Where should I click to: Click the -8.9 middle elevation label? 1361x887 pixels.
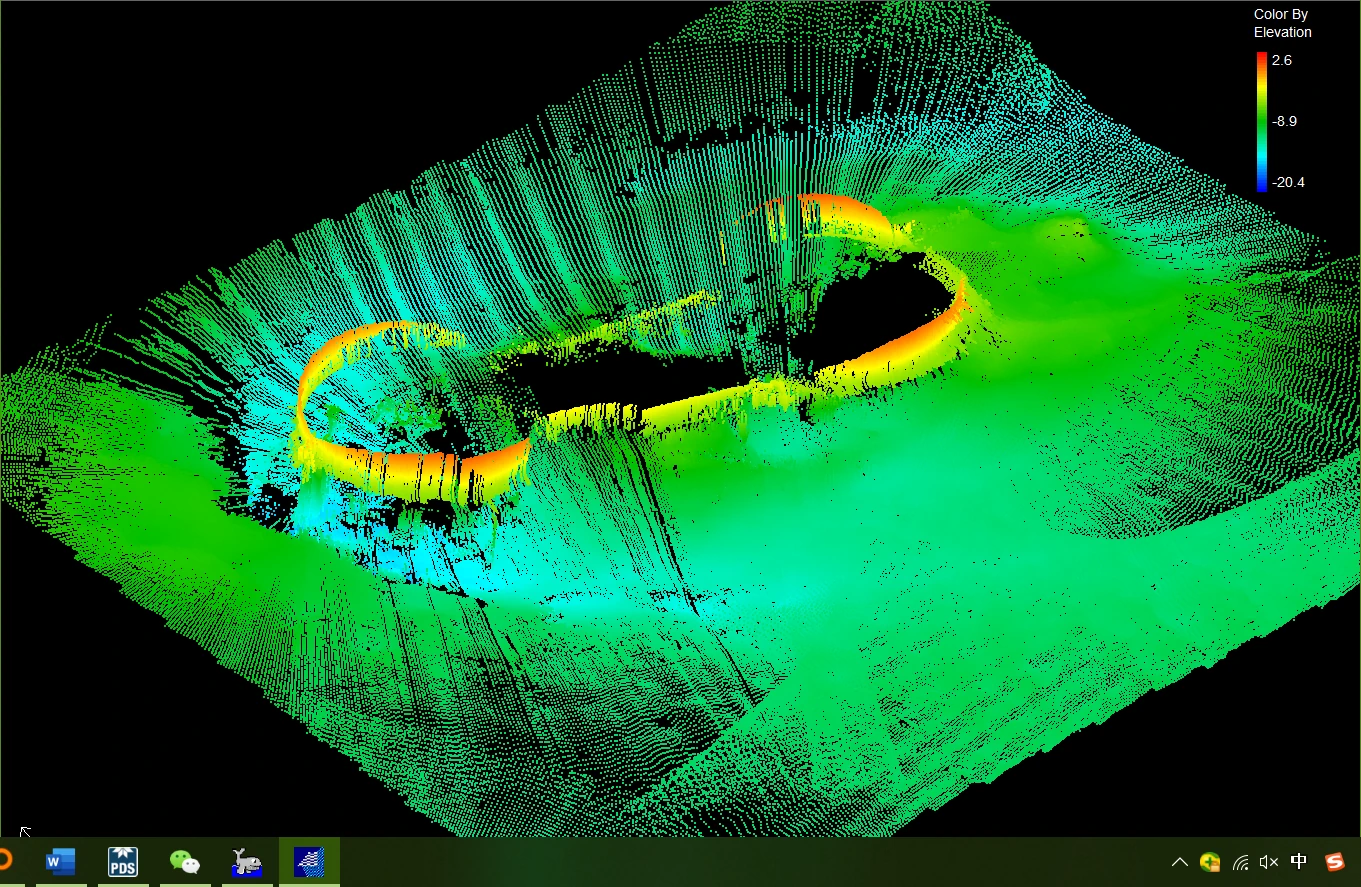tap(1284, 121)
